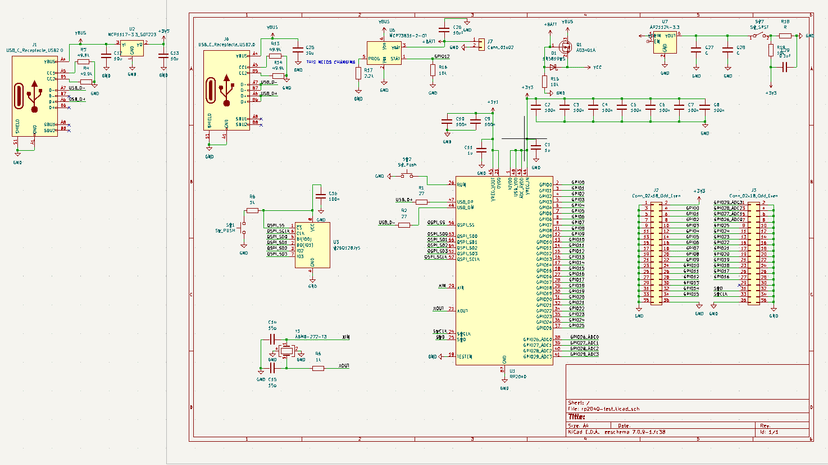Select capacitor C13 on the +3V3 rail
This screenshot has height=465, width=828.
point(164,55)
